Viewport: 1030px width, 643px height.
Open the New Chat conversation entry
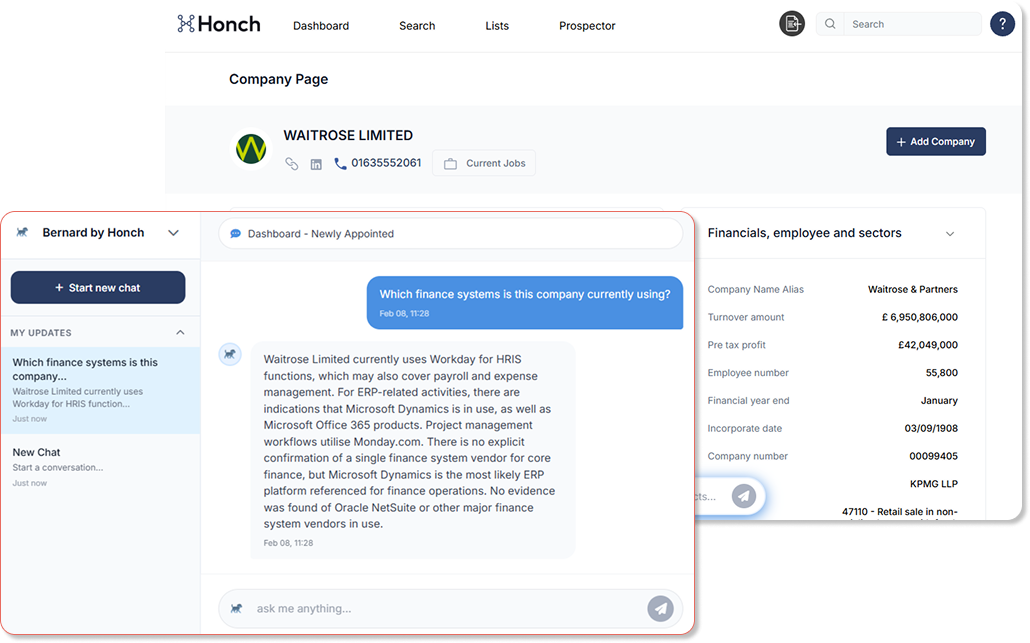coord(101,466)
